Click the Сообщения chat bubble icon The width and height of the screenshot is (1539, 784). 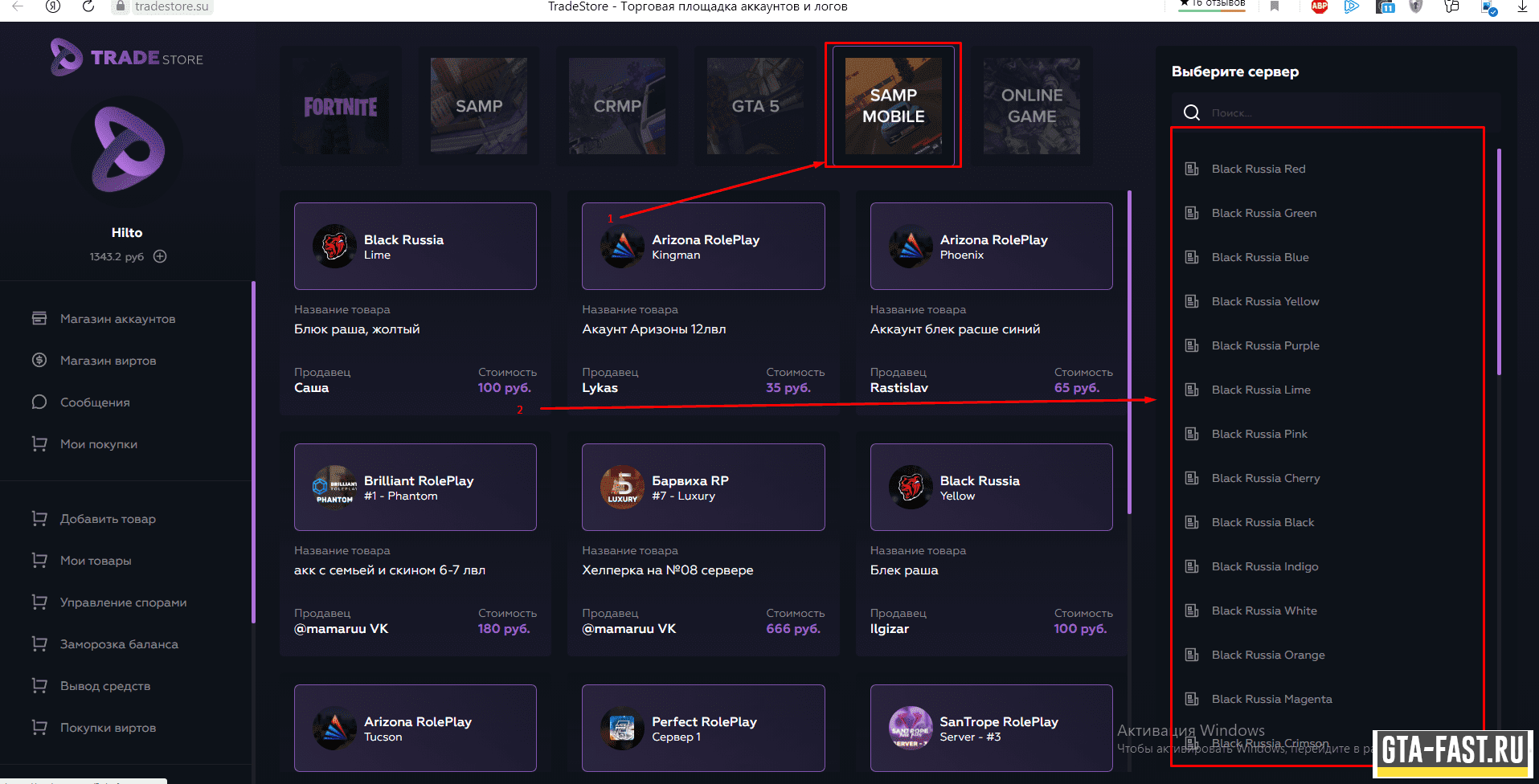click(x=39, y=402)
